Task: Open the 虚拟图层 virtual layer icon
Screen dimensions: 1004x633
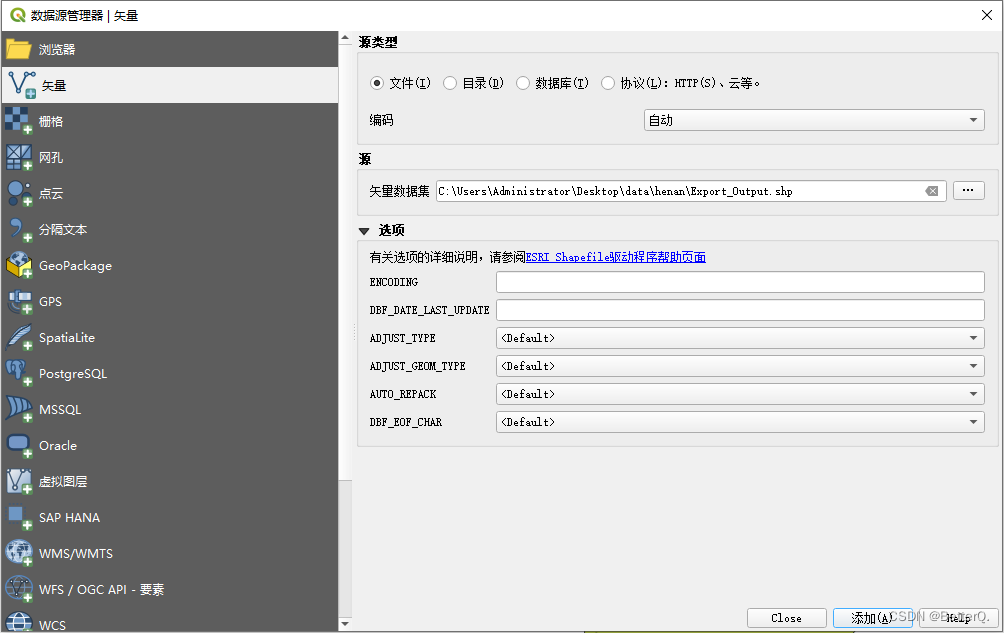Action: 19,481
